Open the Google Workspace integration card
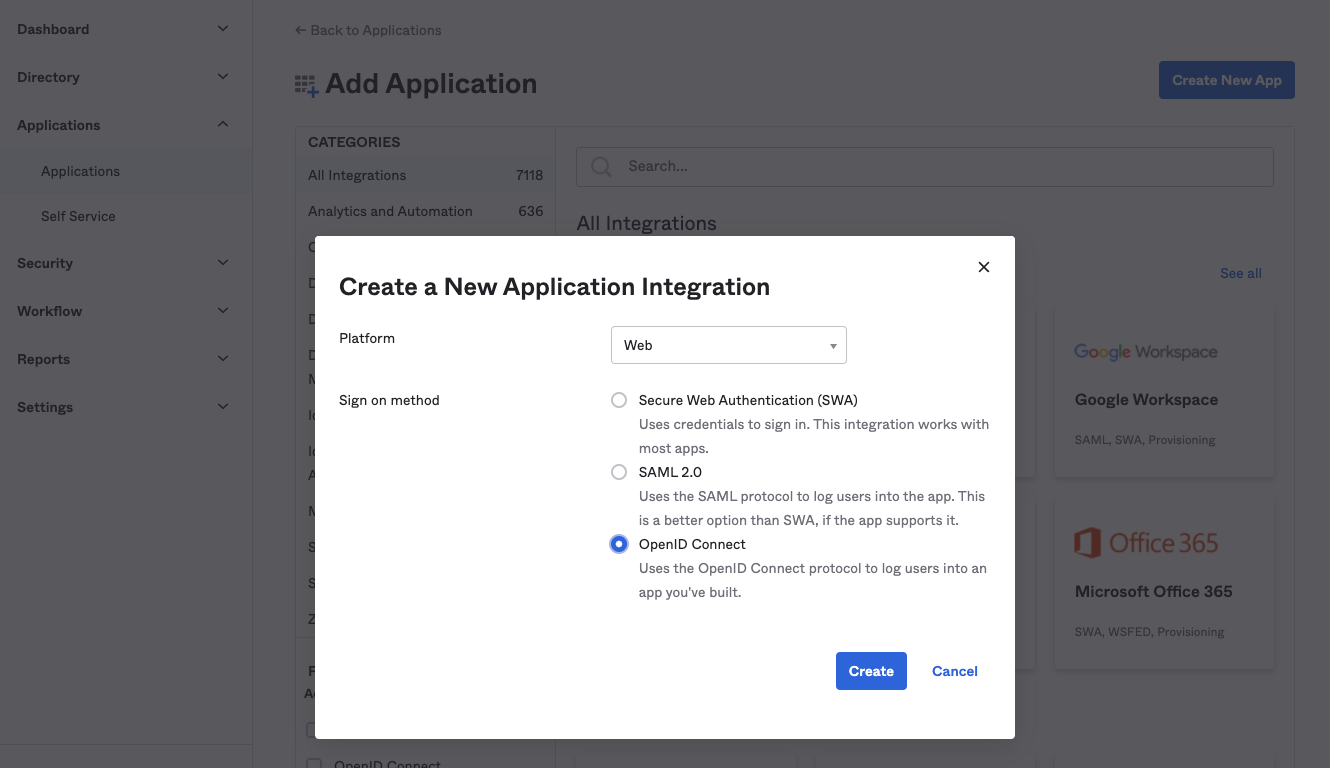This screenshot has height=768, width=1330. 1165,392
